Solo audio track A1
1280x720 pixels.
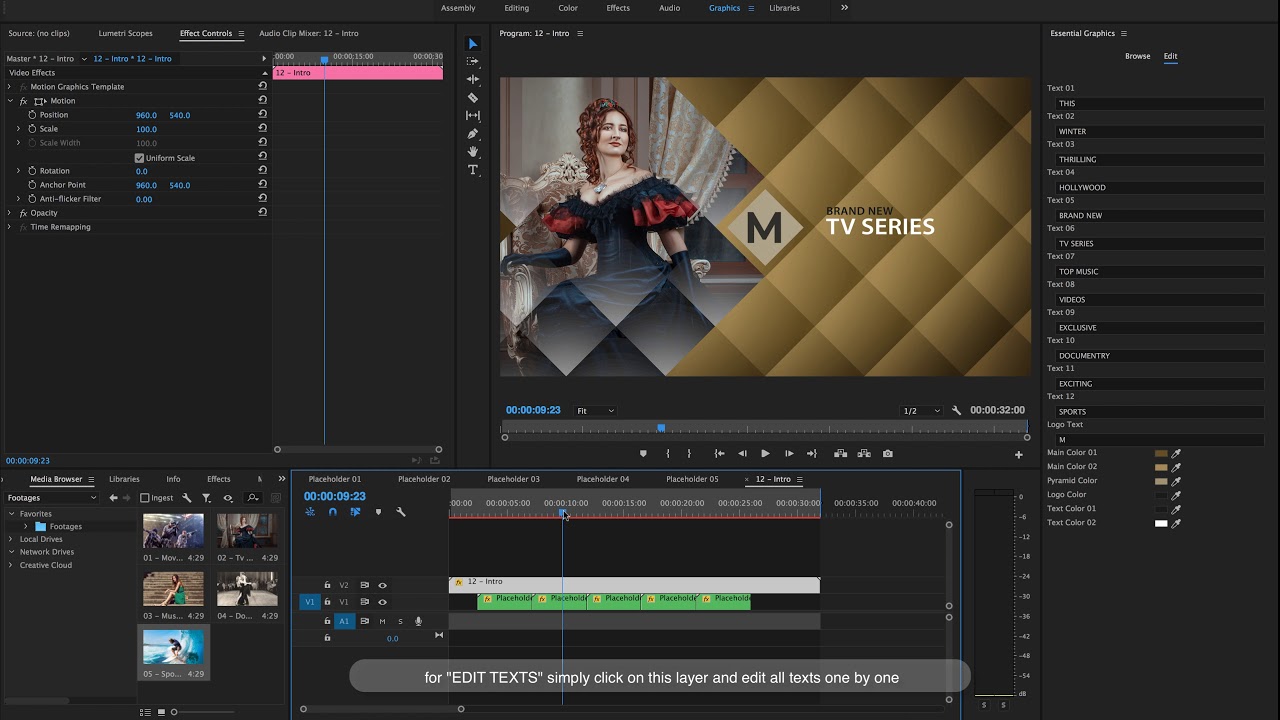pyautogui.click(x=400, y=621)
